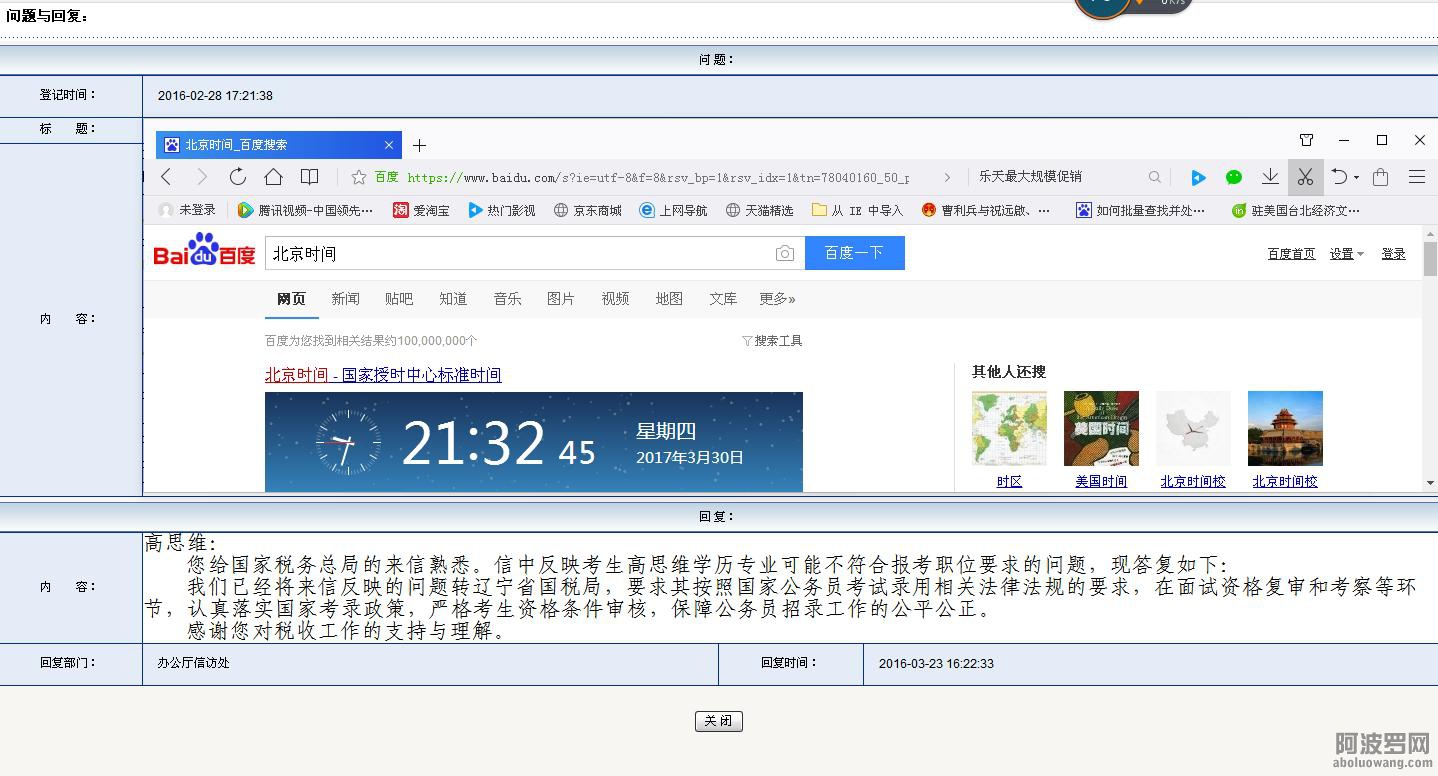Open 热门影视 bookmark
1438x776 pixels.
pyautogui.click(x=502, y=210)
